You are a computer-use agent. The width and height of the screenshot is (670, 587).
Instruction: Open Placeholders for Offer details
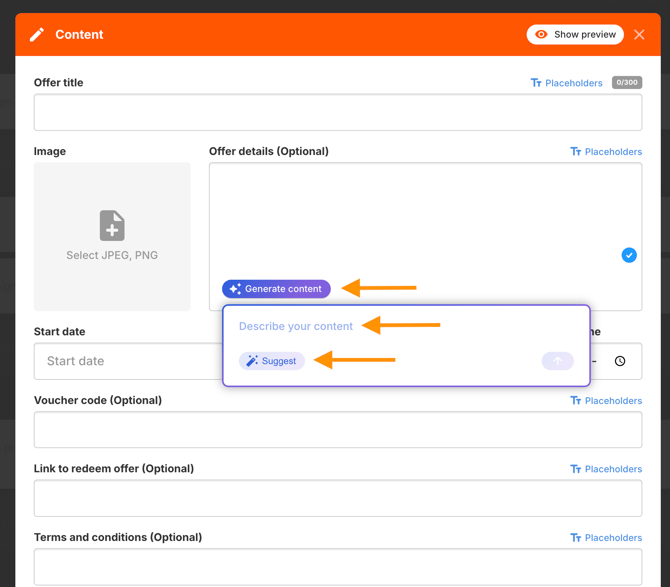coord(606,152)
